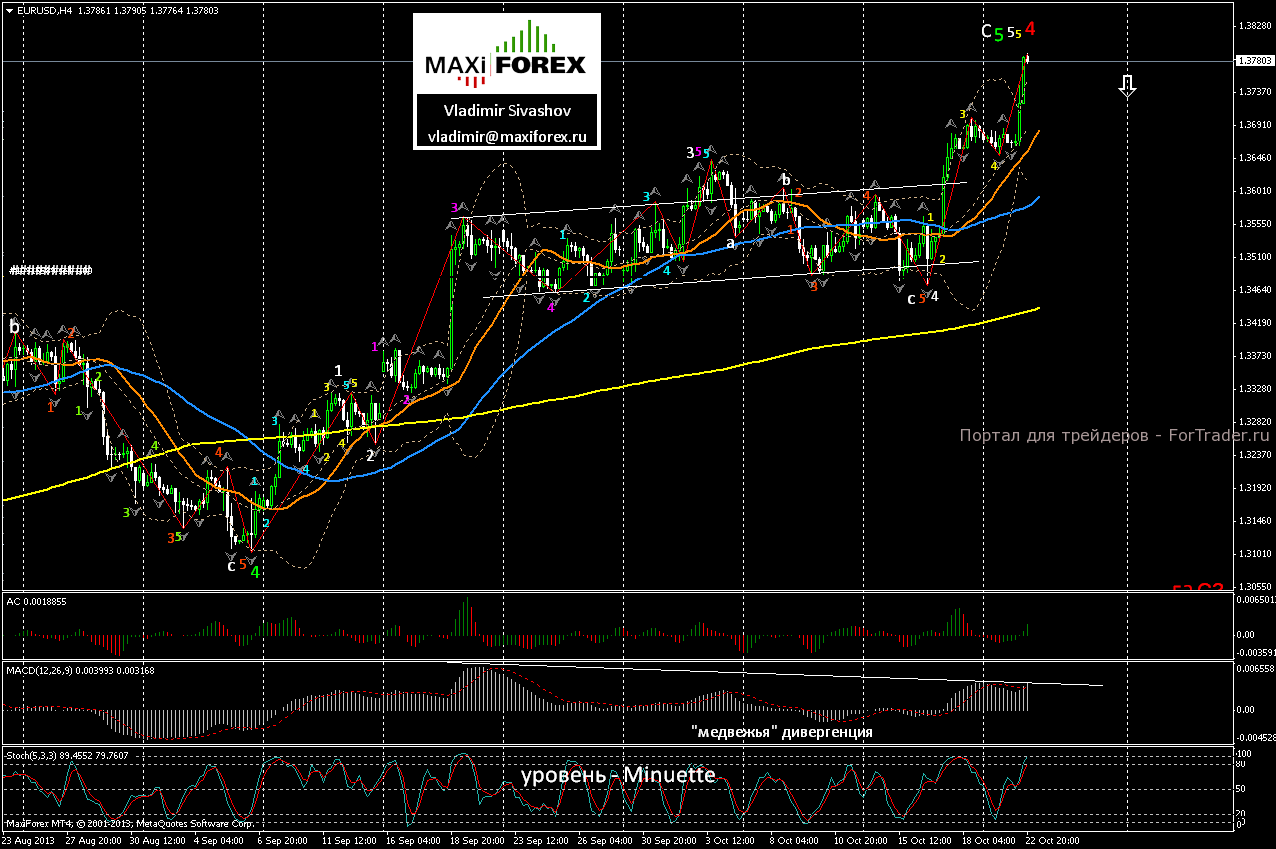Select the white divergence trendline over MACD
This screenshot has height=849, width=1276.
[x=775, y=673]
